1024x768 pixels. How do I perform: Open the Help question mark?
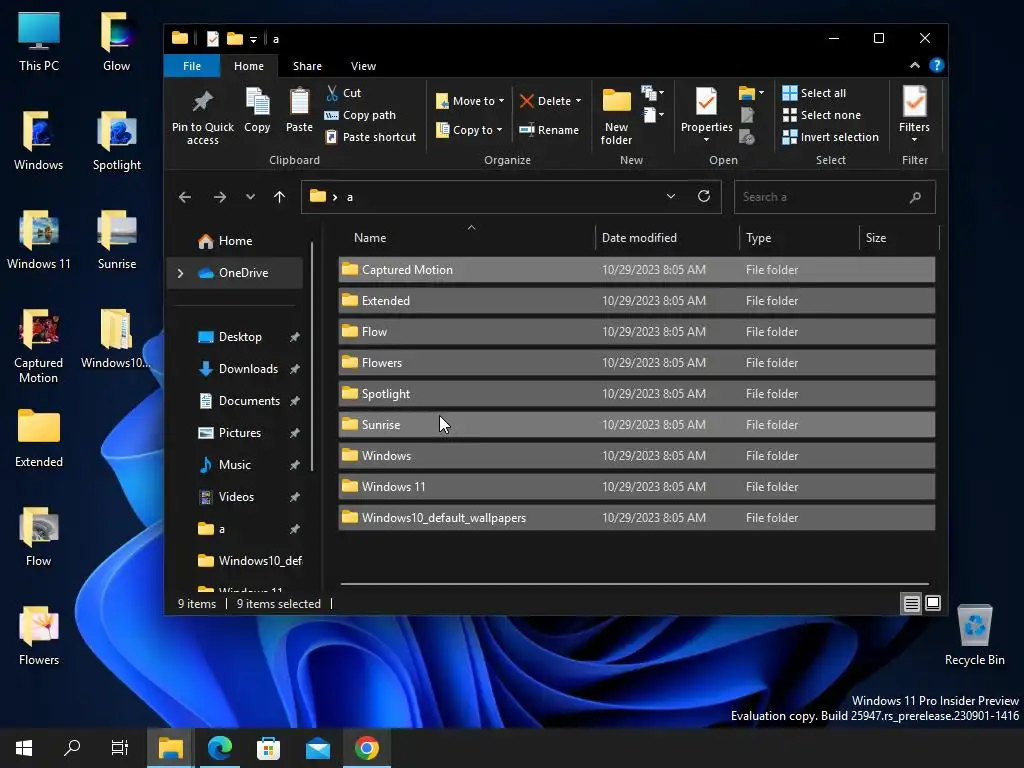point(936,65)
